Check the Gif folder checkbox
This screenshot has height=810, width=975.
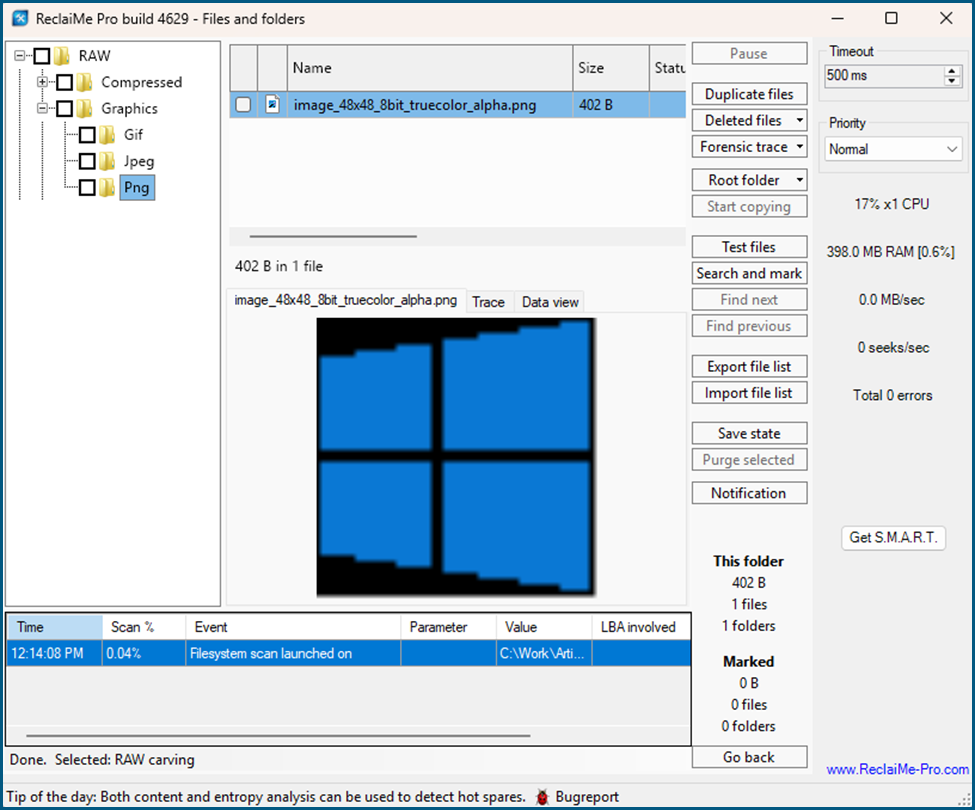tap(88, 135)
